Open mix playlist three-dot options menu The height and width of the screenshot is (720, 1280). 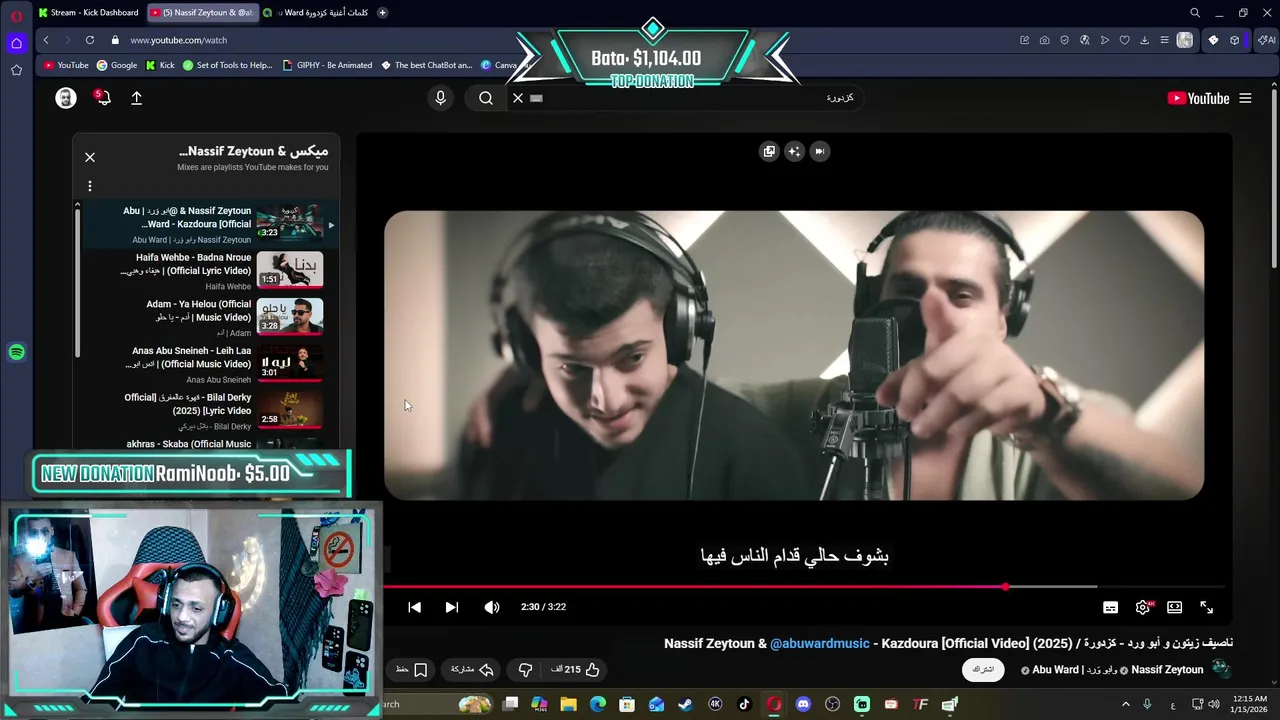tap(90, 186)
